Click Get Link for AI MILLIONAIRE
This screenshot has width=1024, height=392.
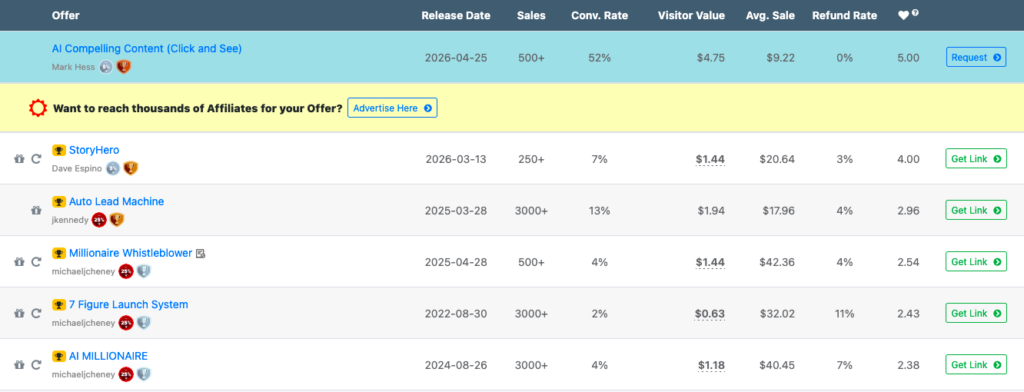click(x=976, y=365)
